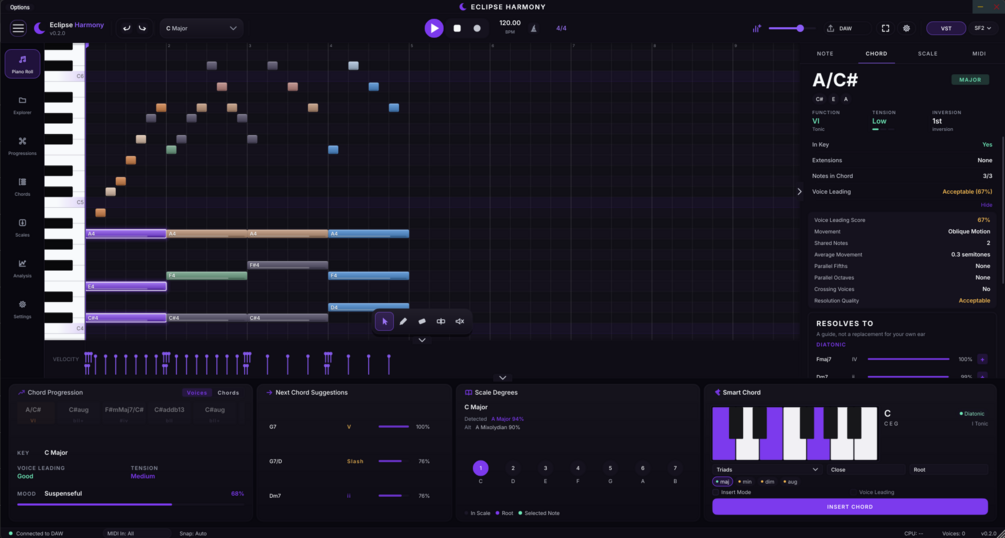
Task: Click the record button
Action: click(477, 28)
